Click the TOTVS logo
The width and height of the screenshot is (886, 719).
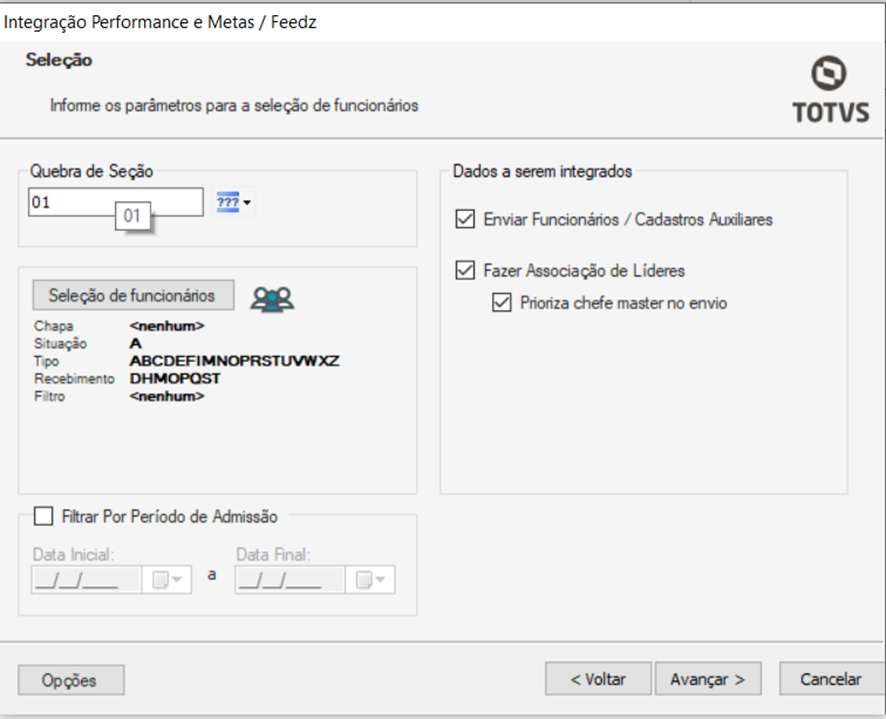(x=830, y=89)
